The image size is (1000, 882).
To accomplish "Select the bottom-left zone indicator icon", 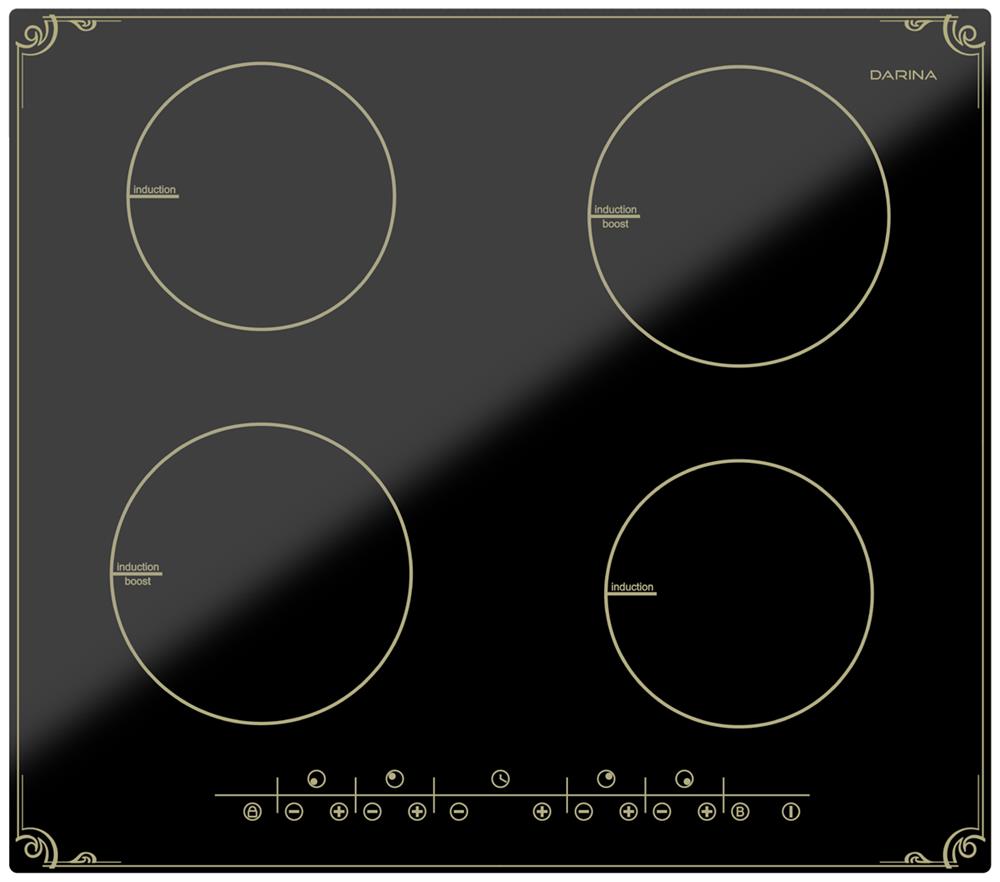I will point(316,779).
